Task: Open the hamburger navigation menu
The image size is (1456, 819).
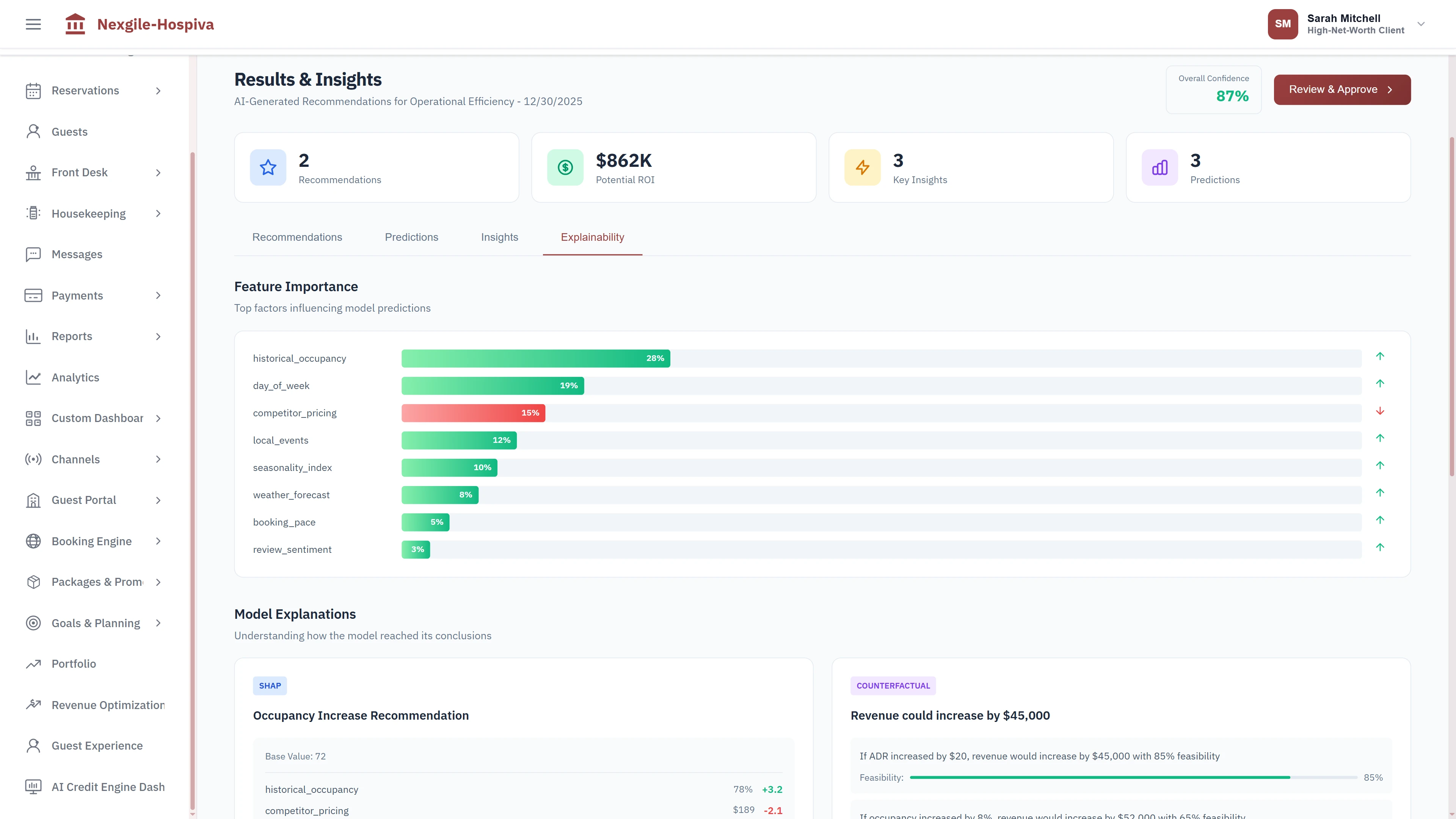Action: (x=33, y=24)
